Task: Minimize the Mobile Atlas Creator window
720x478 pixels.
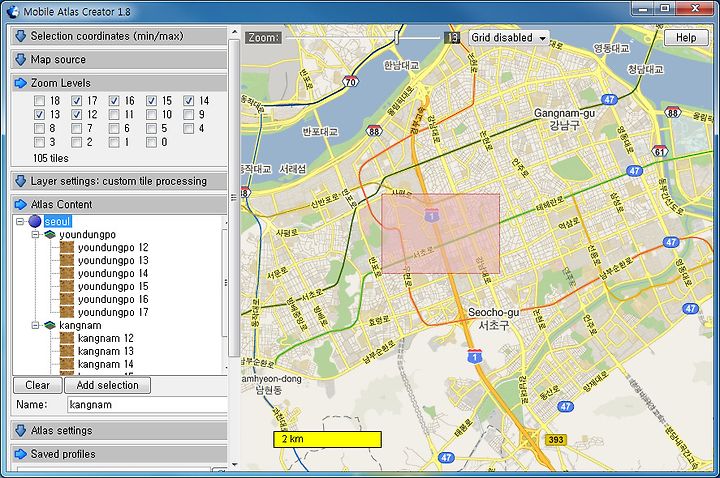Action: click(643, 8)
